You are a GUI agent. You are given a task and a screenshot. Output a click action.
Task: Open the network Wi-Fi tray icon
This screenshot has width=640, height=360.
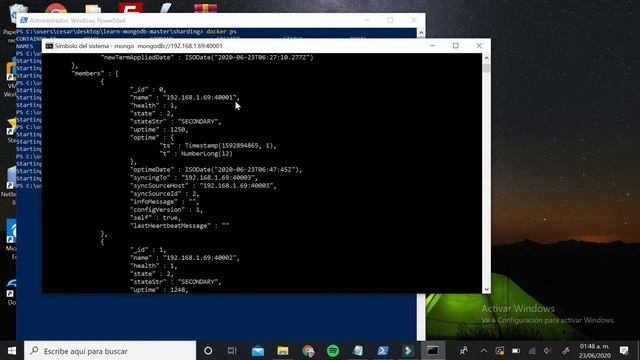click(532, 351)
